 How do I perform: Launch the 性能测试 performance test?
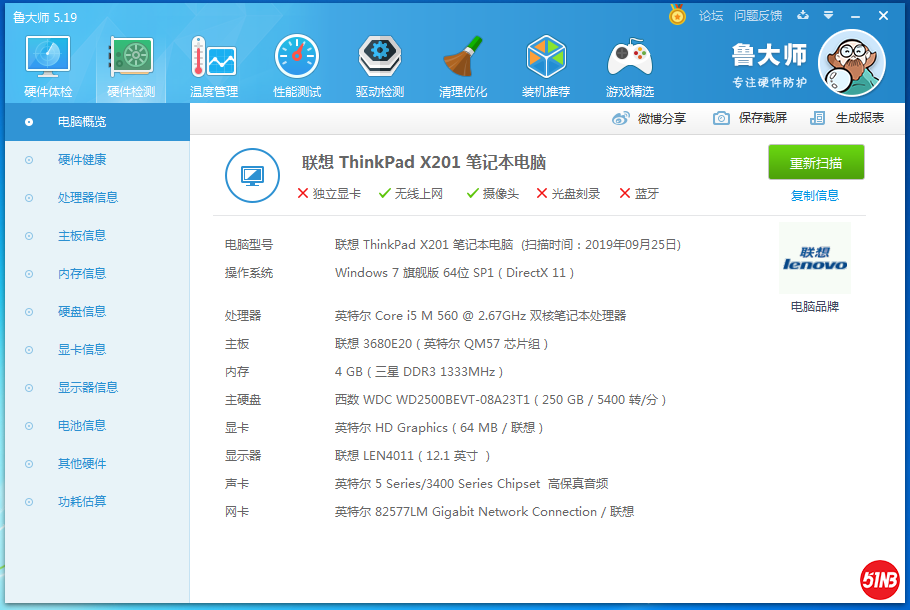pyautogui.click(x=296, y=65)
